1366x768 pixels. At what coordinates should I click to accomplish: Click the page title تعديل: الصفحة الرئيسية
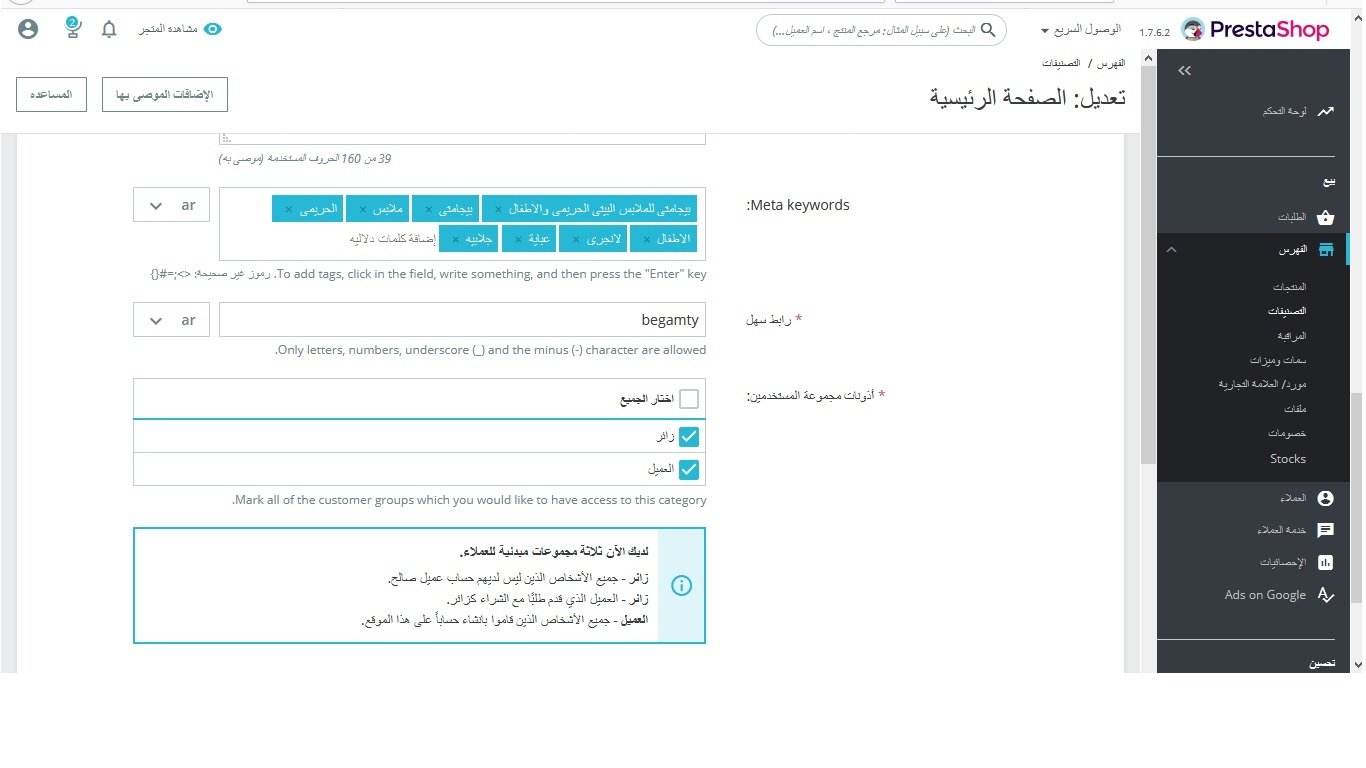tap(1028, 97)
